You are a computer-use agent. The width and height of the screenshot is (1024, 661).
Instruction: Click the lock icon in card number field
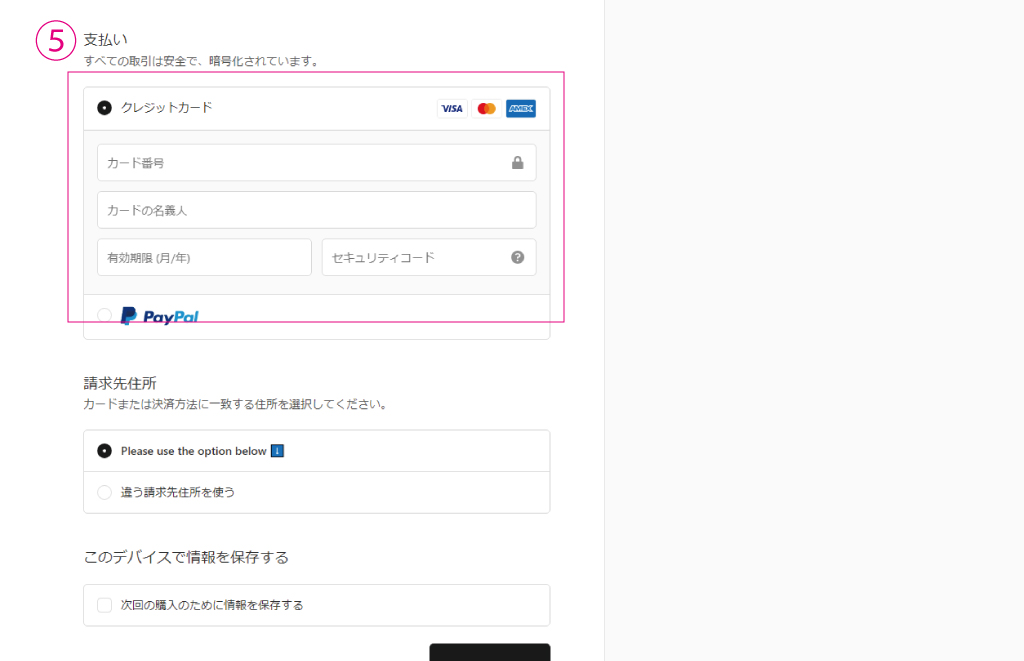click(517, 163)
